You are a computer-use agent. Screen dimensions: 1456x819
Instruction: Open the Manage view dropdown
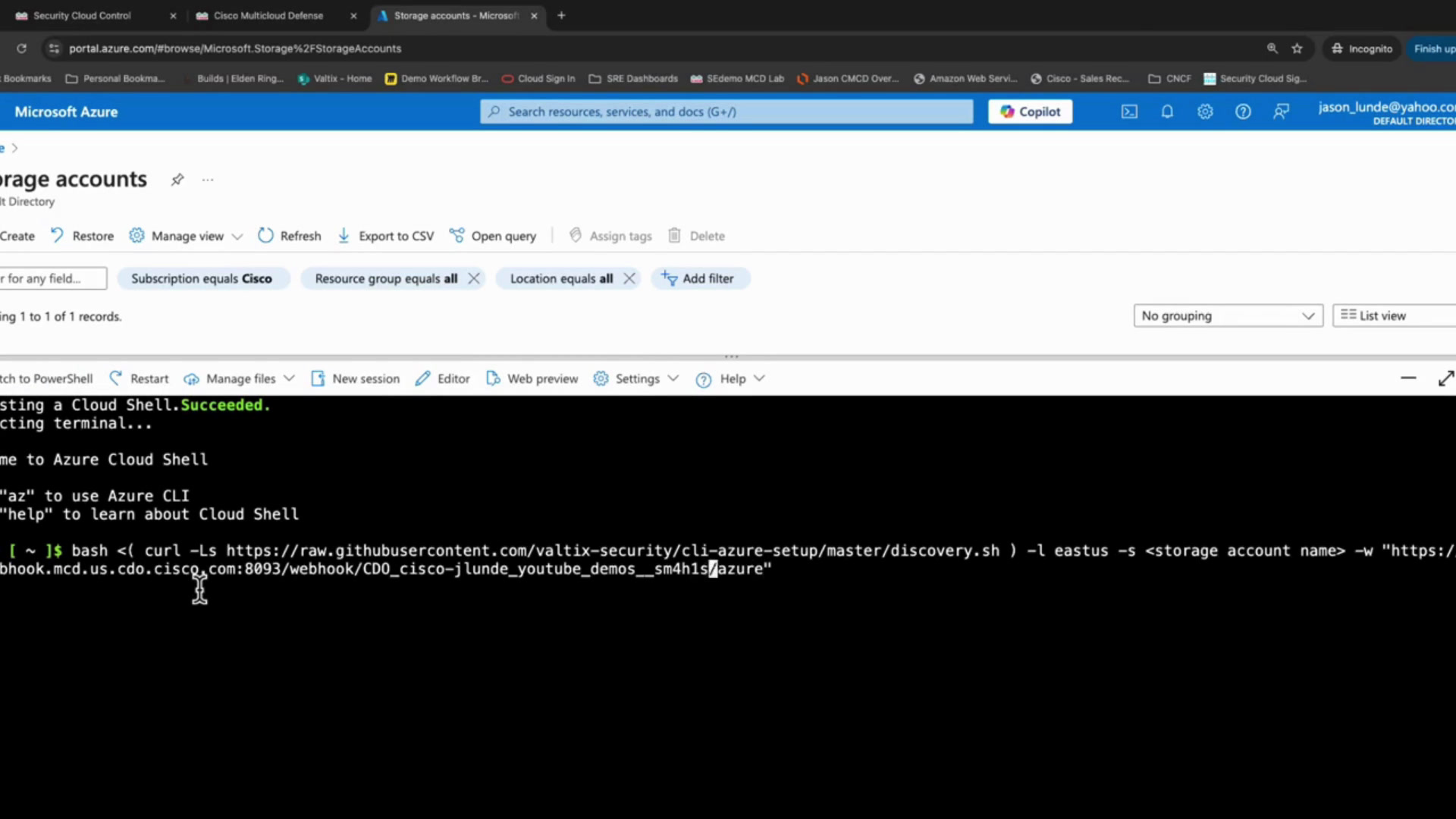(x=186, y=236)
